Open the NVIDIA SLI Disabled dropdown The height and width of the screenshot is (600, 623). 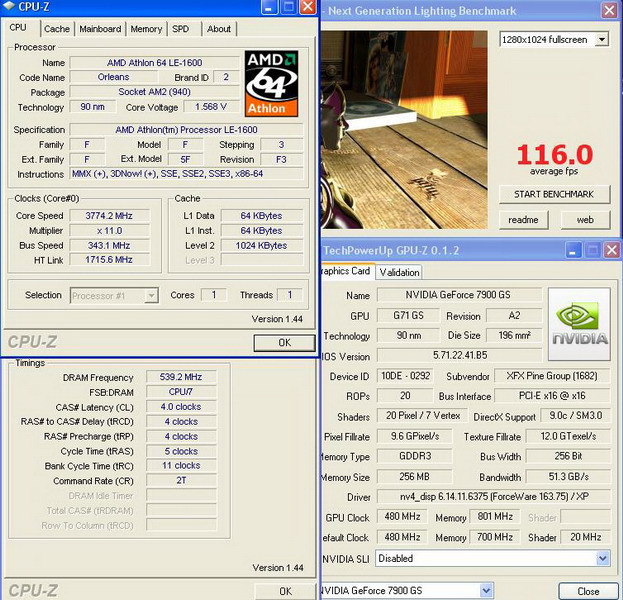point(493,558)
